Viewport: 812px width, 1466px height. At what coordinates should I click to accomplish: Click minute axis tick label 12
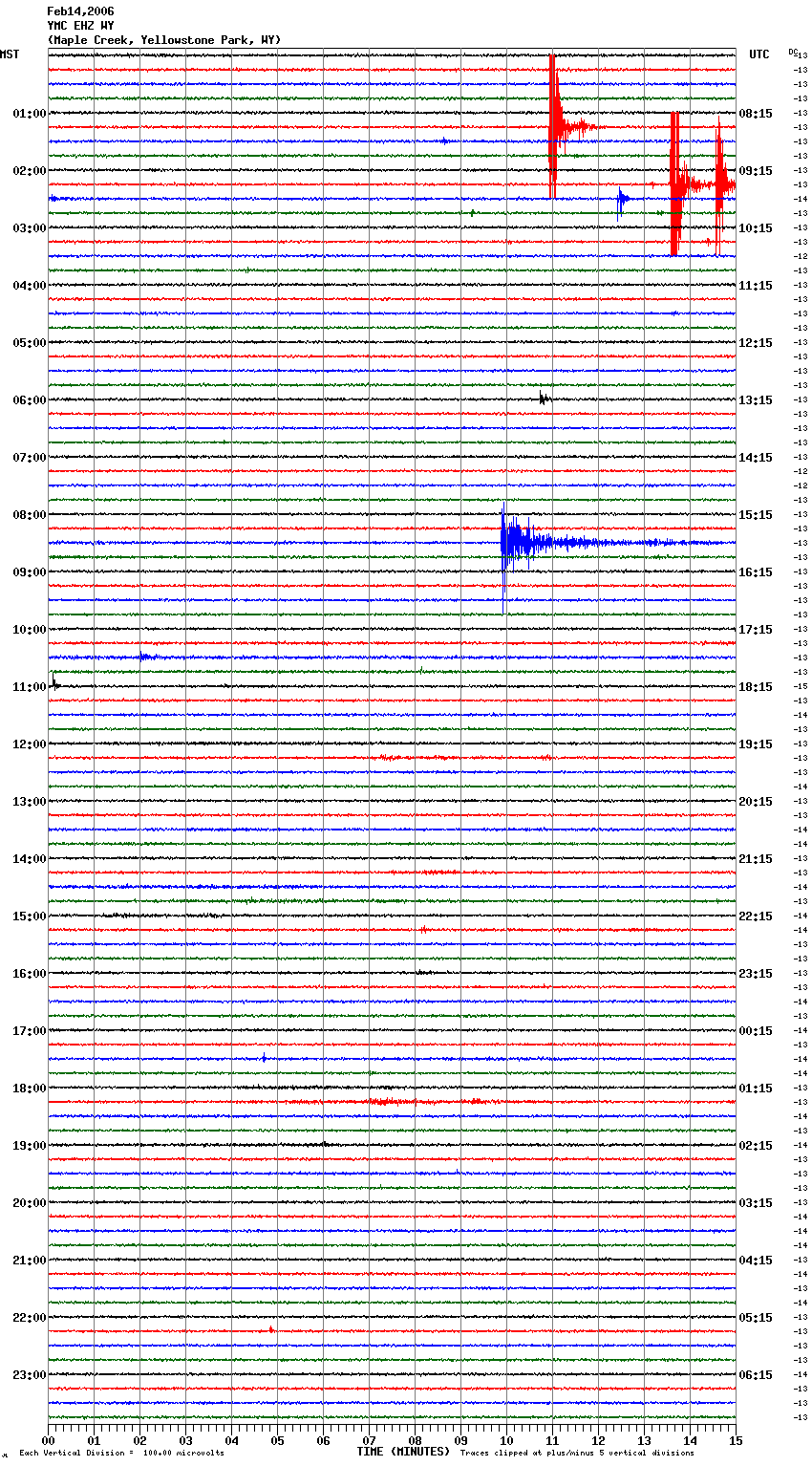[598, 1440]
